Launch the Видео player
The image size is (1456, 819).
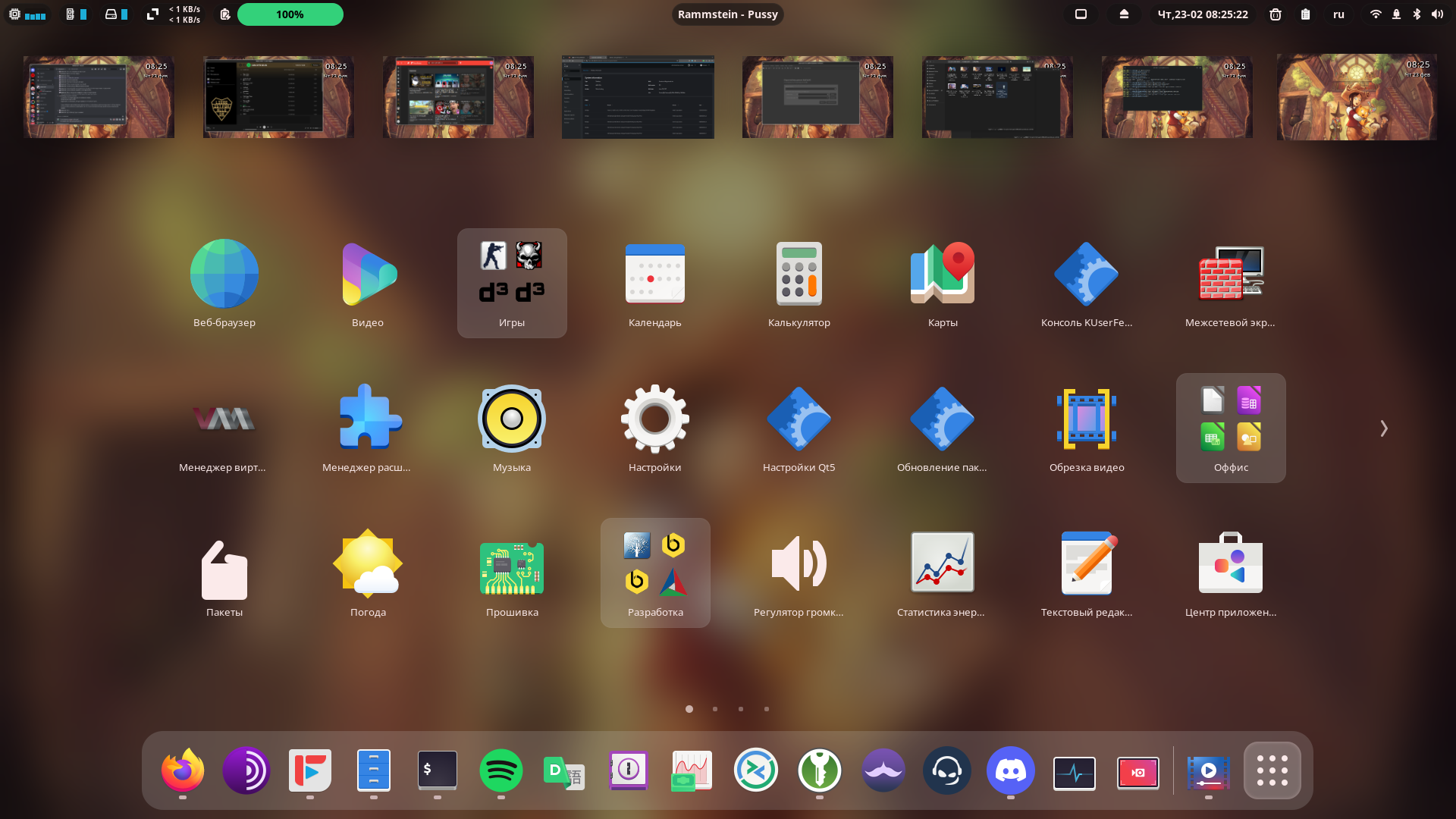click(368, 283)
